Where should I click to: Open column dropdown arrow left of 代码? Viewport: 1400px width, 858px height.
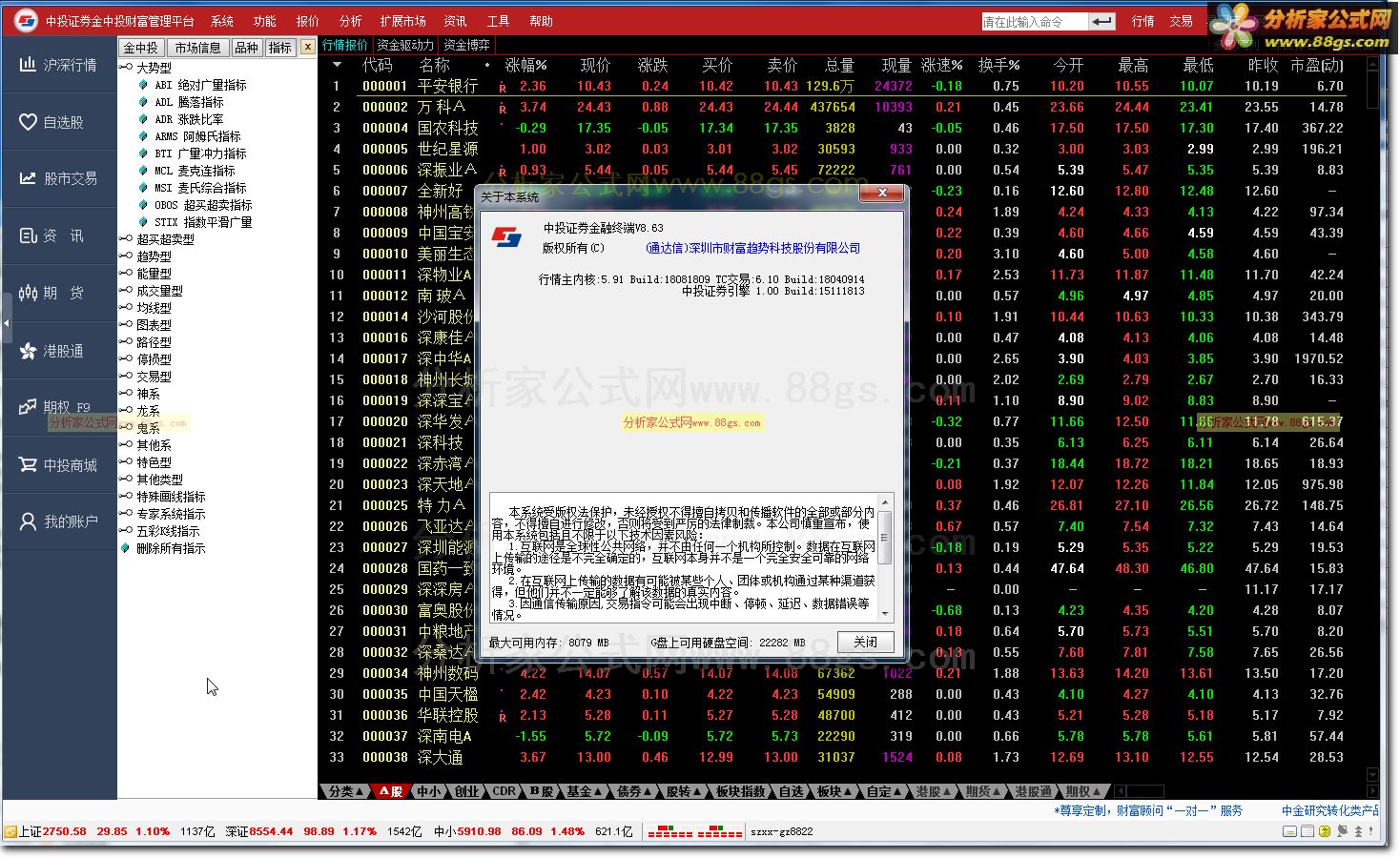pos(337,65)
